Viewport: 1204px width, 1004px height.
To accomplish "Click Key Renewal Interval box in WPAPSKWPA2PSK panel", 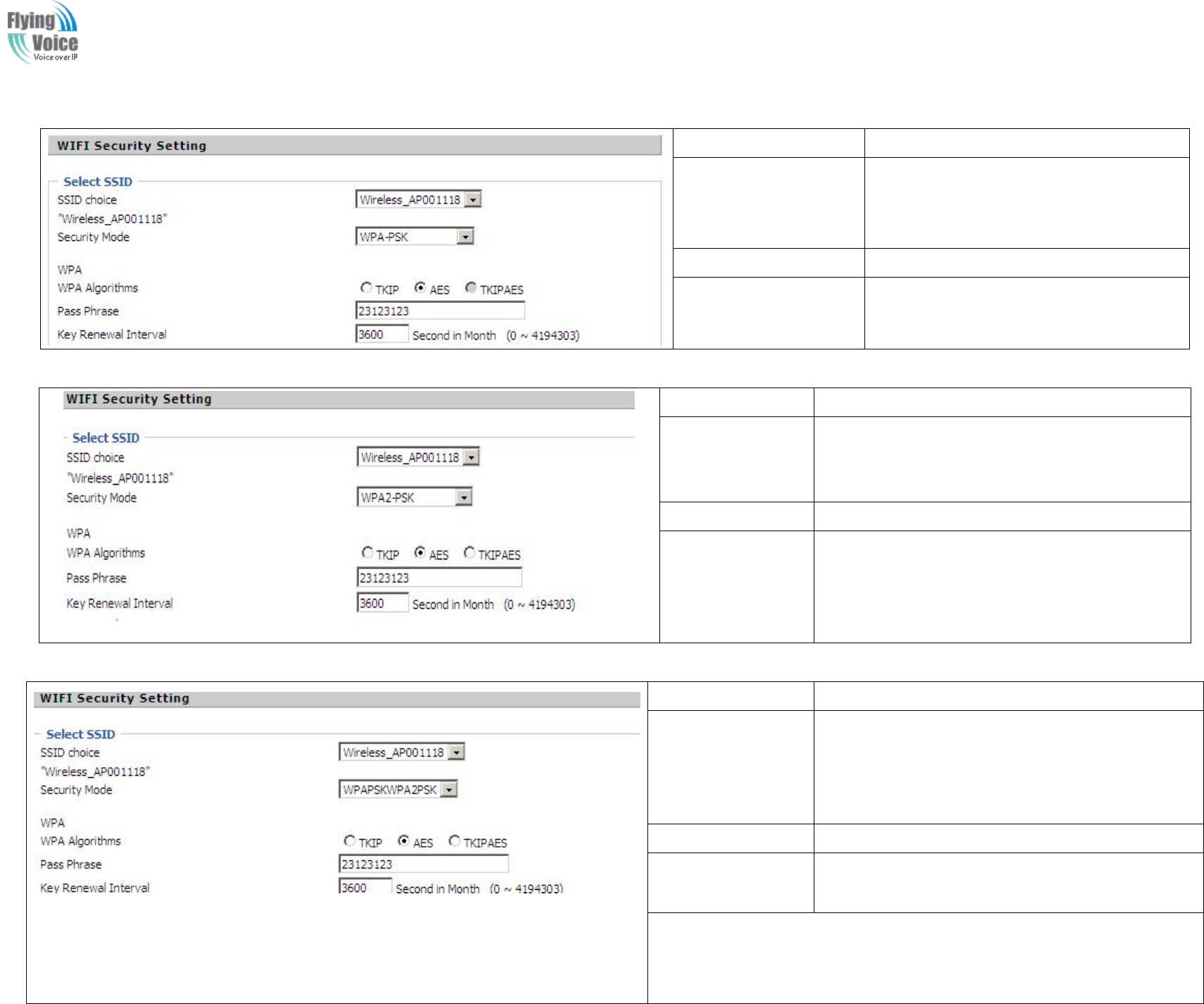I will pyautogui.click(x=365, y=887).
